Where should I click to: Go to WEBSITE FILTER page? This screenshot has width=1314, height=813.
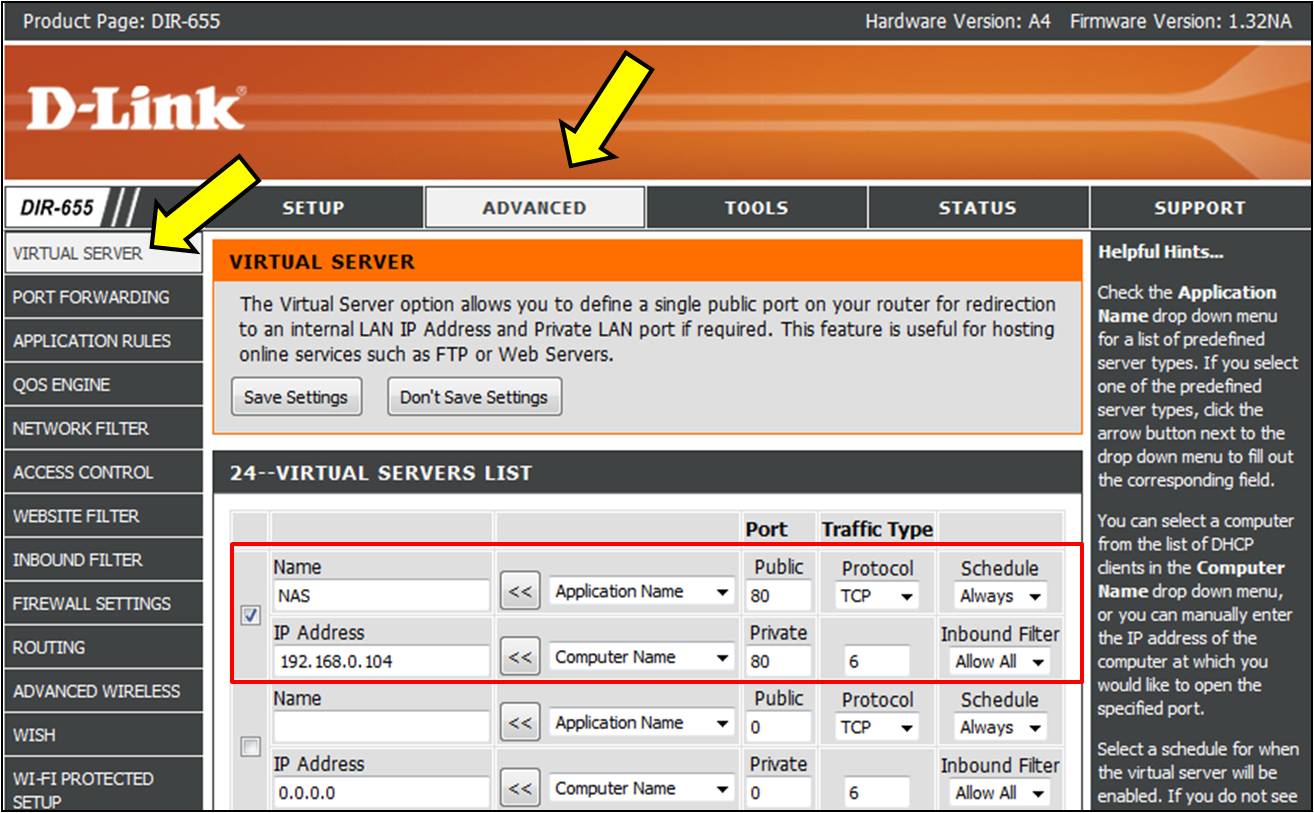pyautogui.click(x=103, y=516)
